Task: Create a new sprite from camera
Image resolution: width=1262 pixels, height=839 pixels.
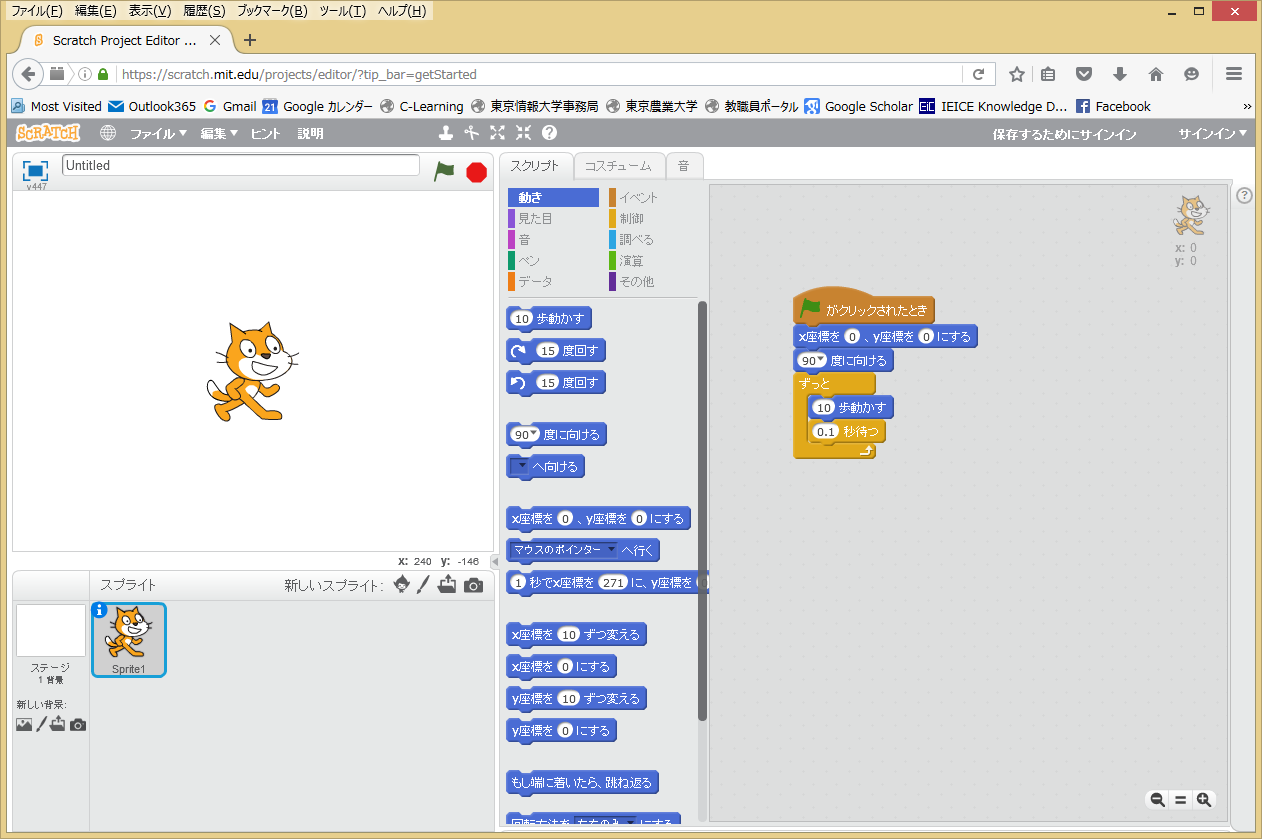Action: 473,585
